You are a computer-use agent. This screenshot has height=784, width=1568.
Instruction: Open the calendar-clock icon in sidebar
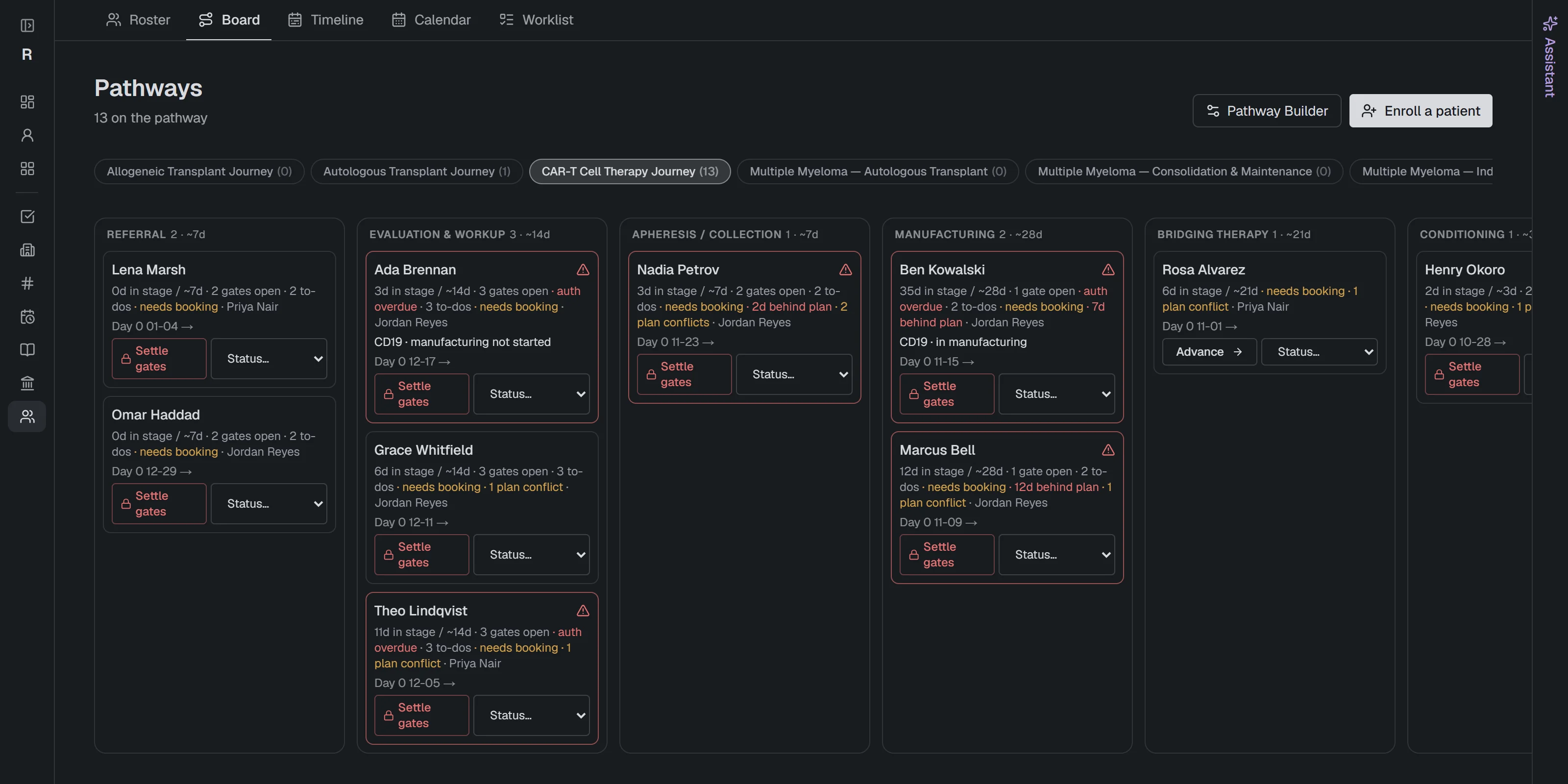click(x=27, y=317)
